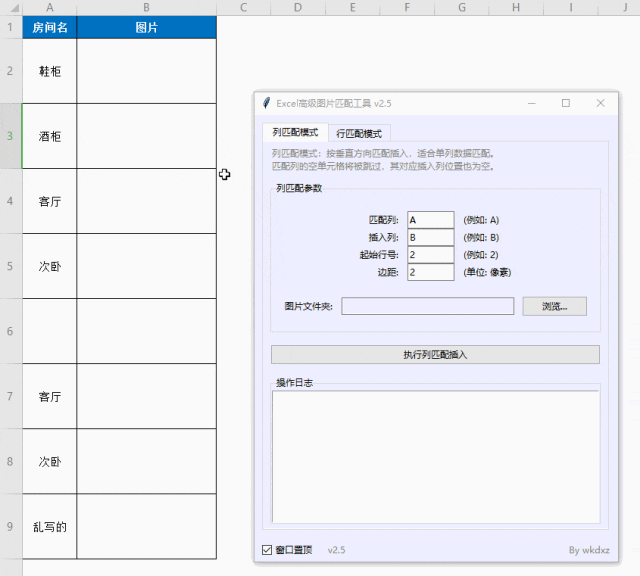This screenshot has height=576, width=640.
Task: Click the 图片 header cell
Action: 147,27
